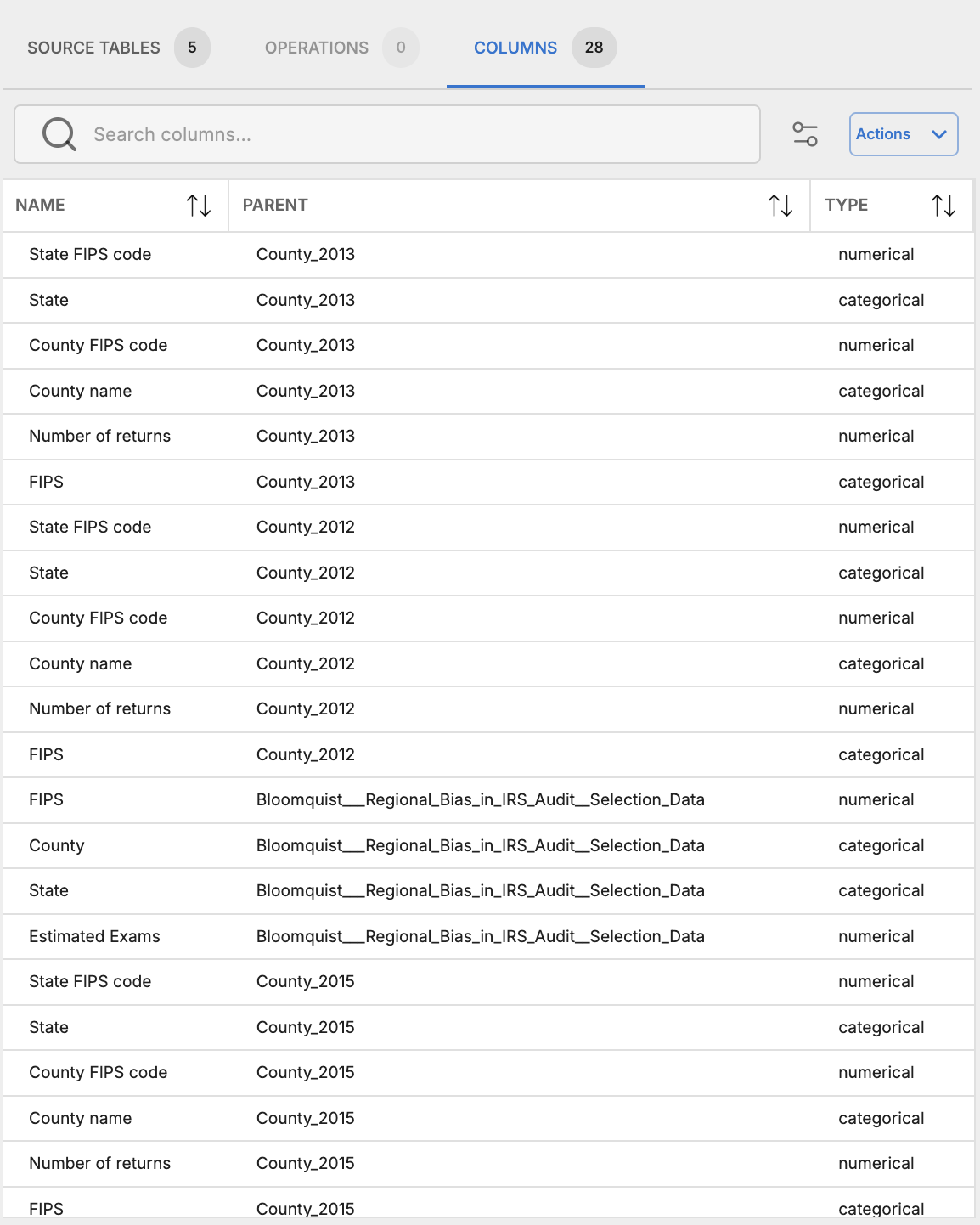Select Number of returns row for County_2013

pos(488,436)
